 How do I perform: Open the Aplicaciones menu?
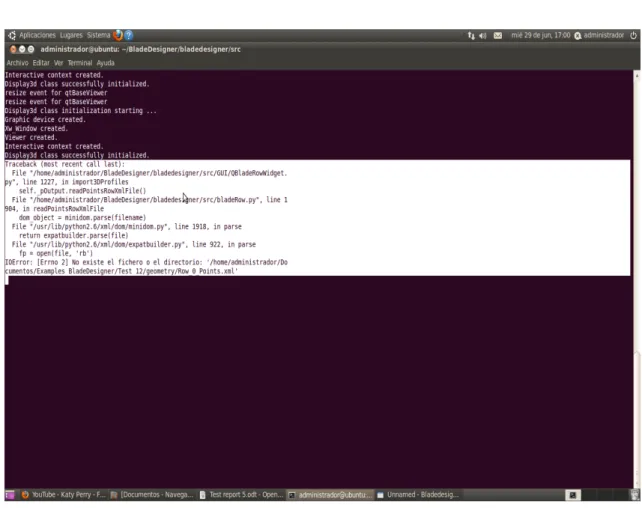37,35
